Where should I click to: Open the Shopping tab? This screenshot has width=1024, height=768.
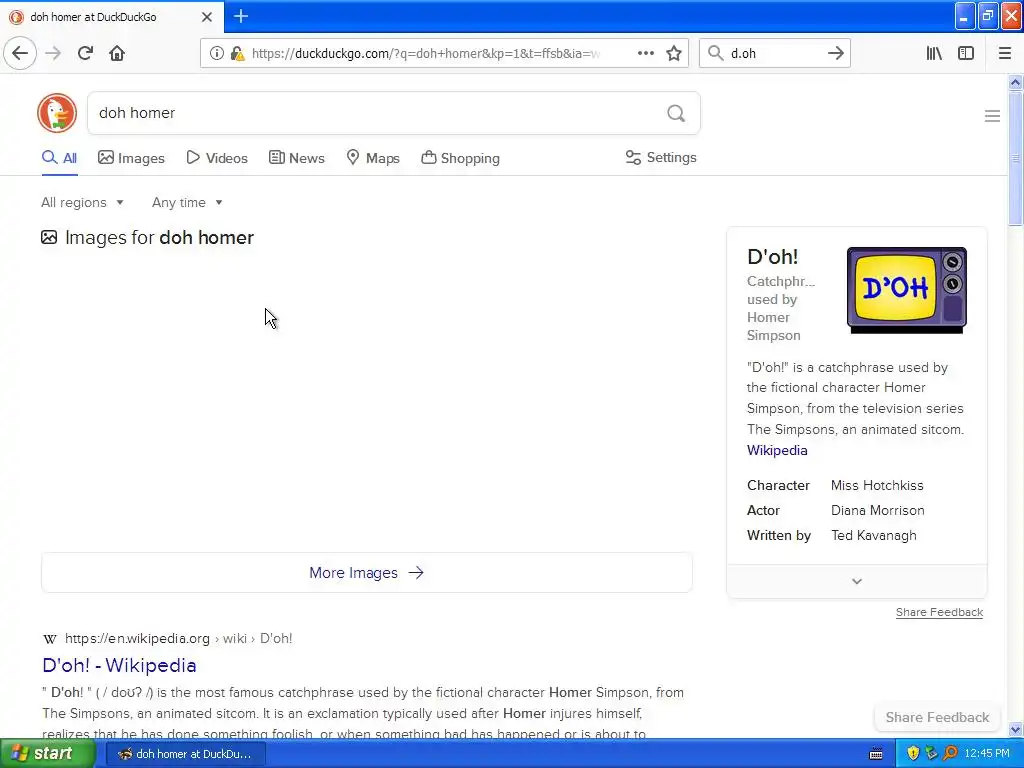[460, 158]
